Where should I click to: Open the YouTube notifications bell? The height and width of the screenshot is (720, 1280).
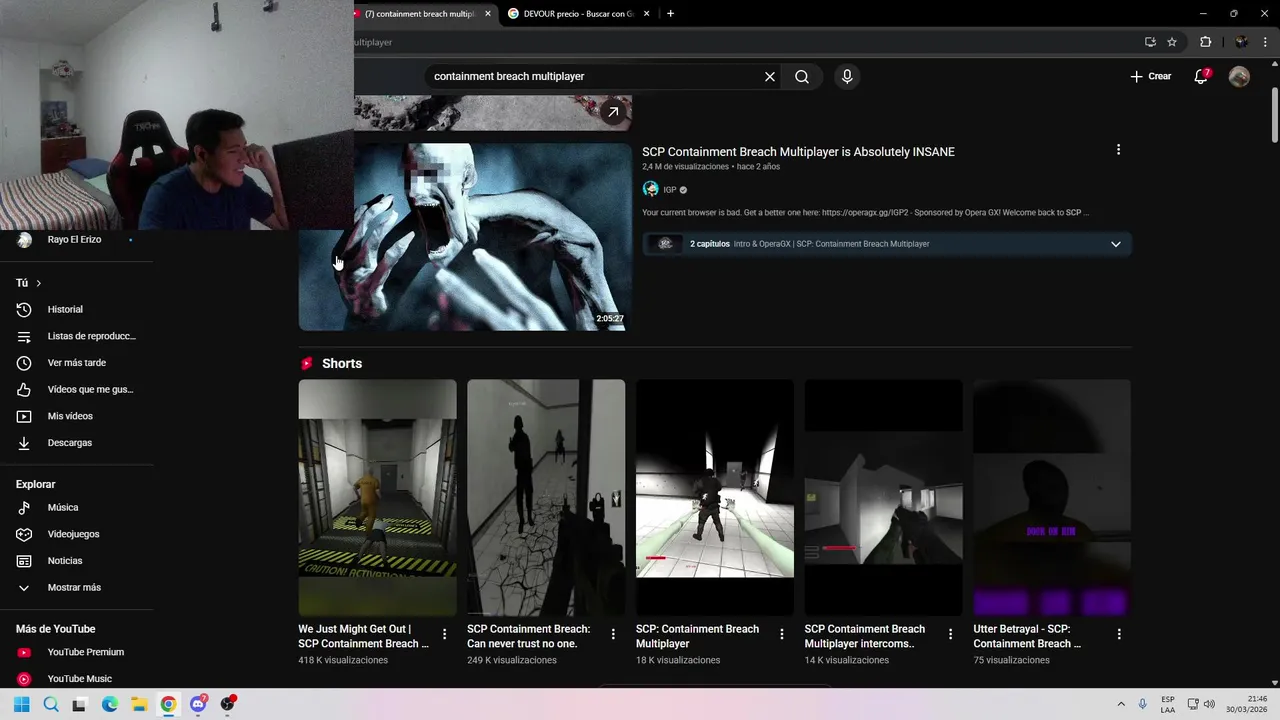(x=1201, y=77)
